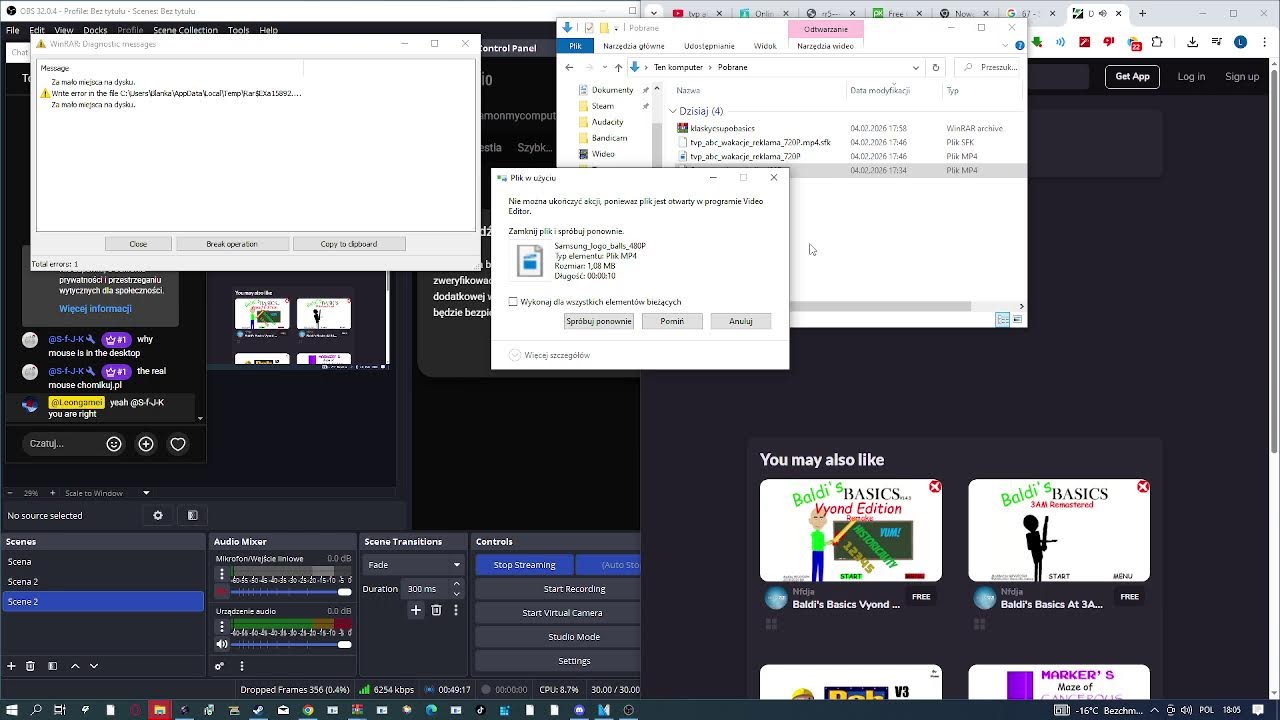Screen dimensions: 1280x720
Task: Increase transition Duration with up arrow
Action: [457, 584]
